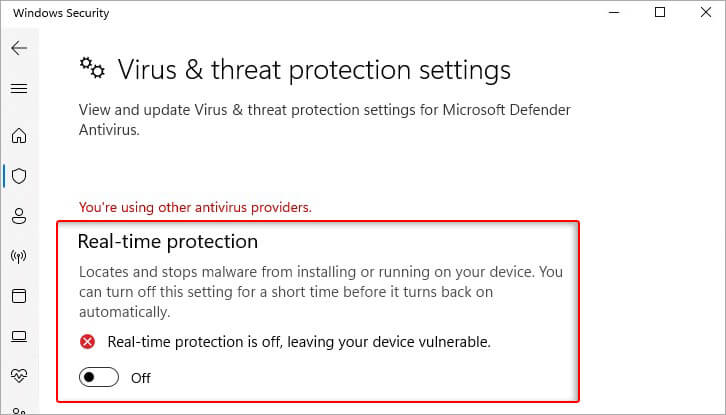Open the Home section in sidebar

tap(19, 136)
